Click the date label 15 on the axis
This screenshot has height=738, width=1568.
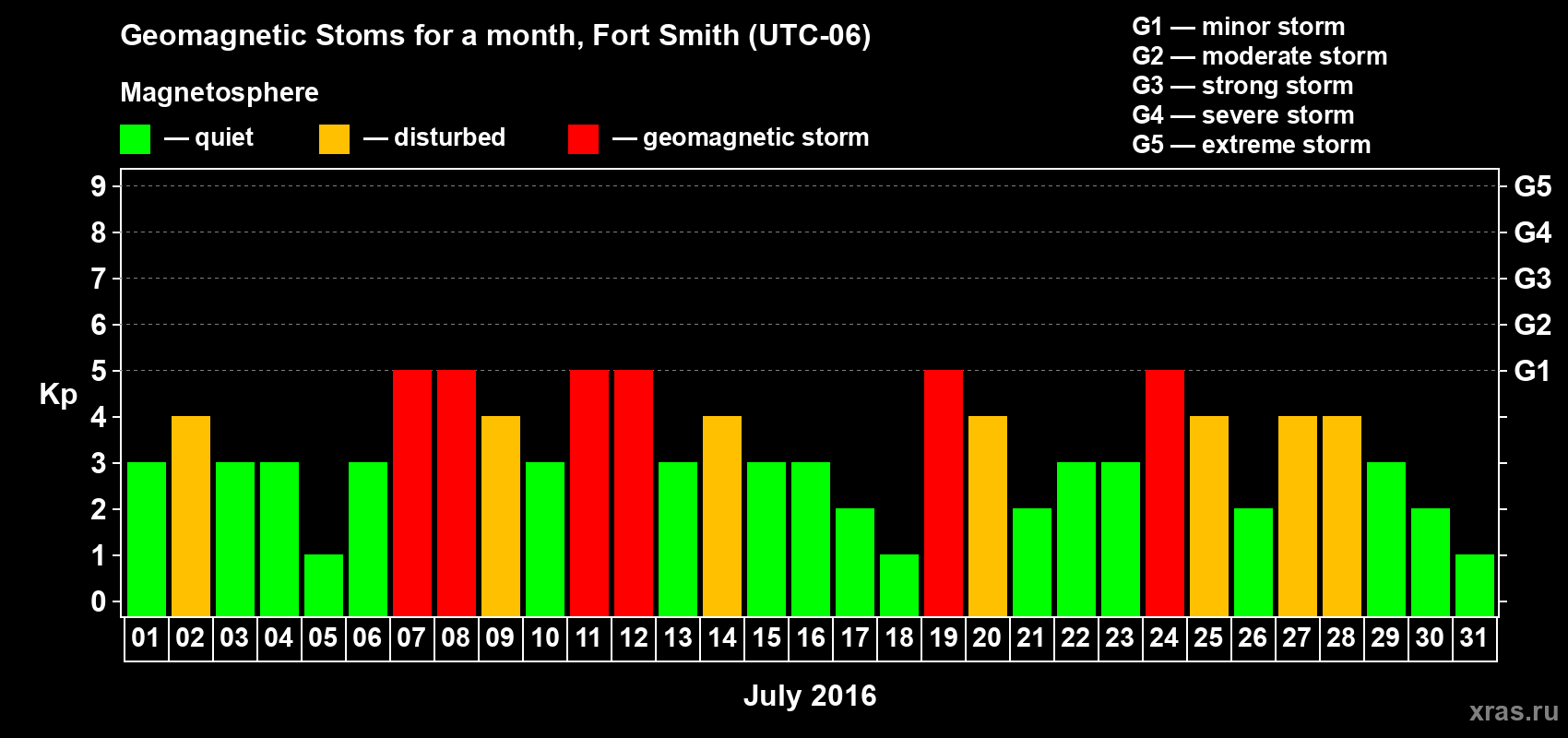point(766,638)
